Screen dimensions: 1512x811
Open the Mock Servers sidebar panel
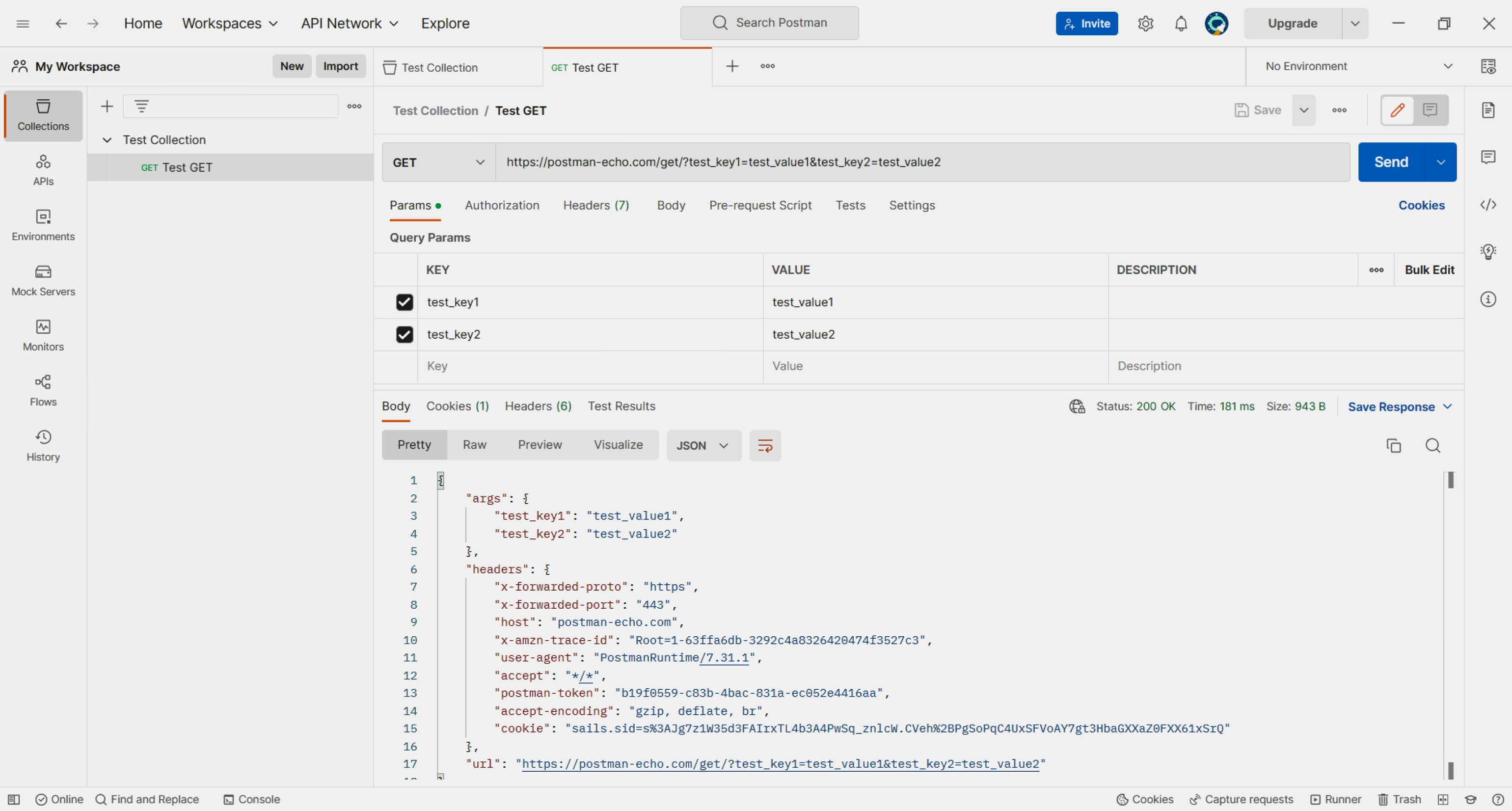coord(43,280)
